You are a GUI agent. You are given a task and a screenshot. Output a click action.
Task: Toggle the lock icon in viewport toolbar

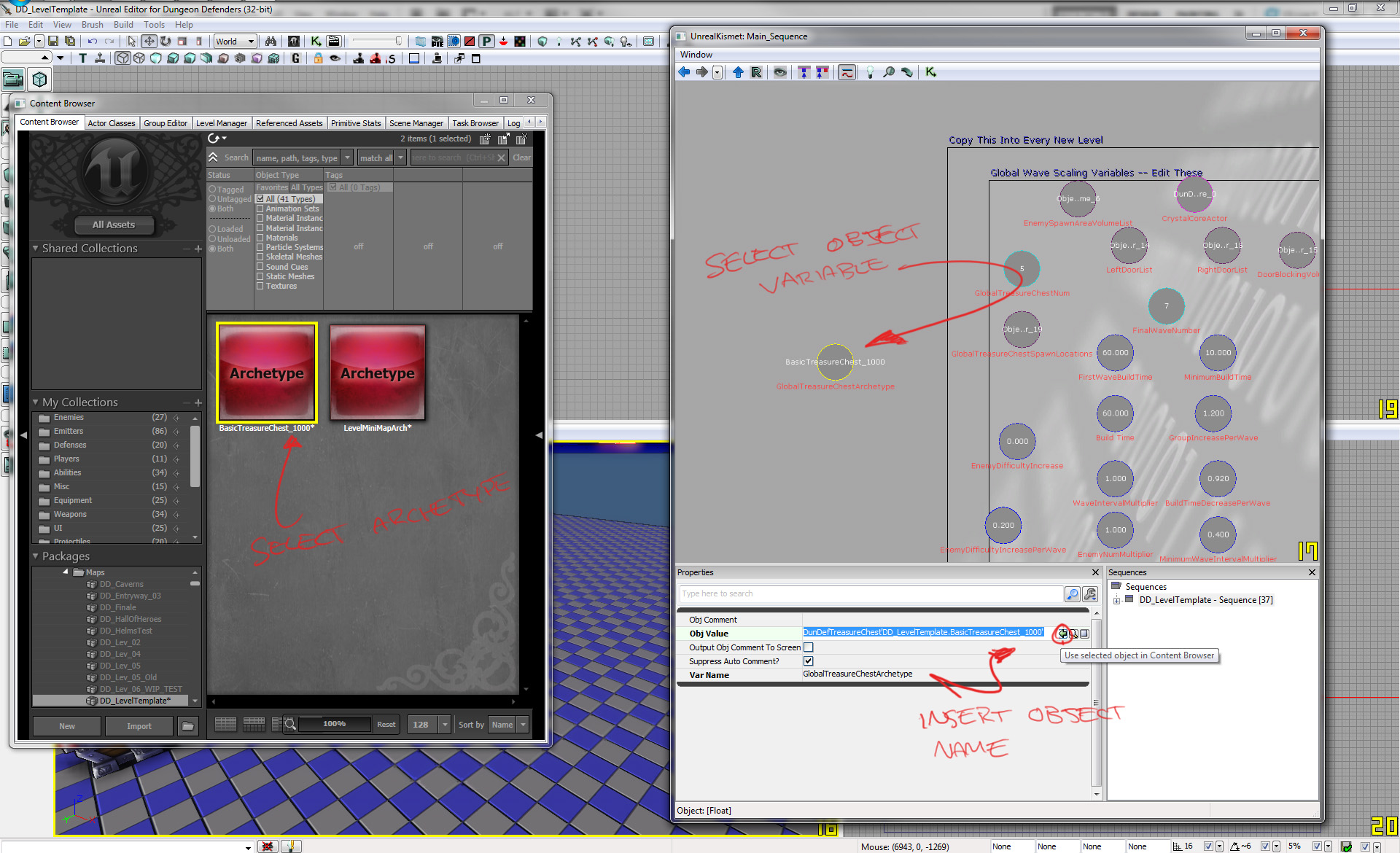click(x=318, y=58)
